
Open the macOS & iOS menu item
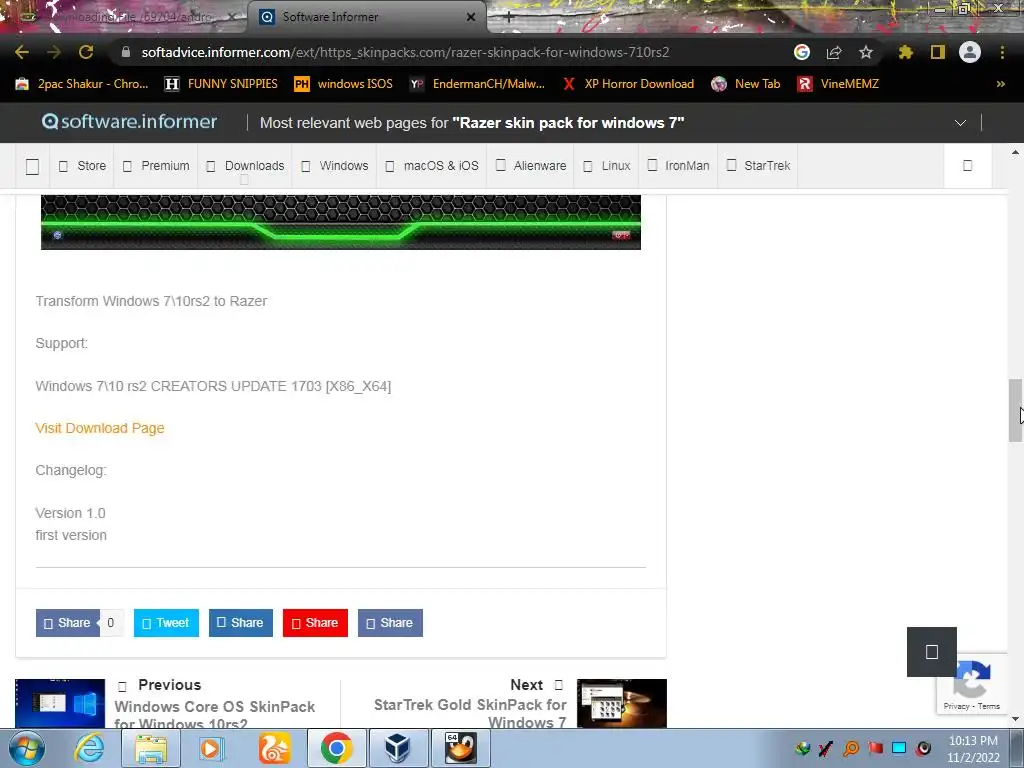(432, 166)
